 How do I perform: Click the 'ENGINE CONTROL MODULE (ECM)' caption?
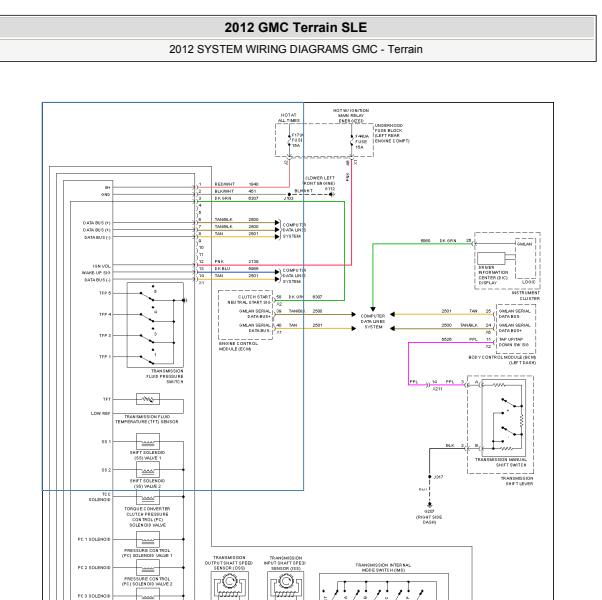pyautogui.click(x=238, y=346)
